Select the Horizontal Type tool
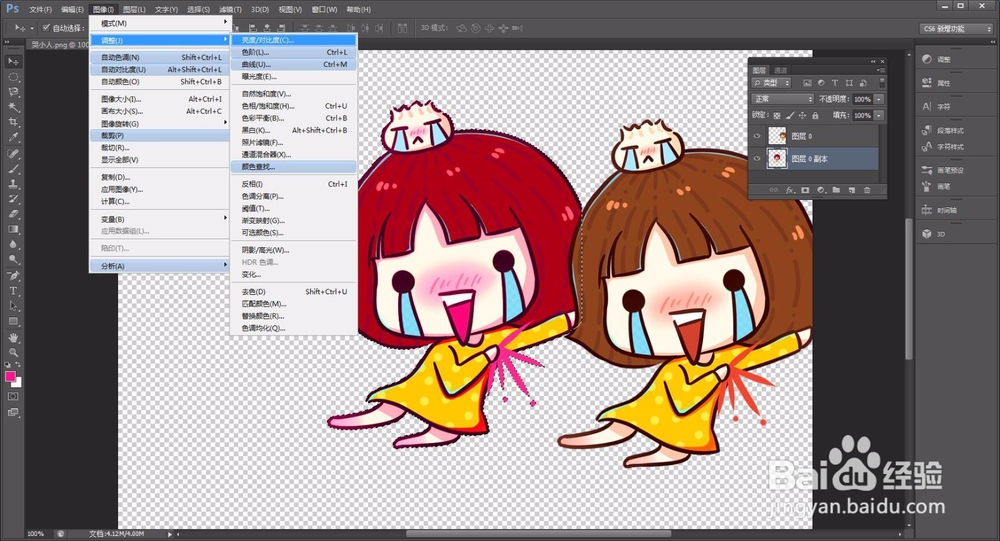1000x541 pixels. click(x=13, y=291)
